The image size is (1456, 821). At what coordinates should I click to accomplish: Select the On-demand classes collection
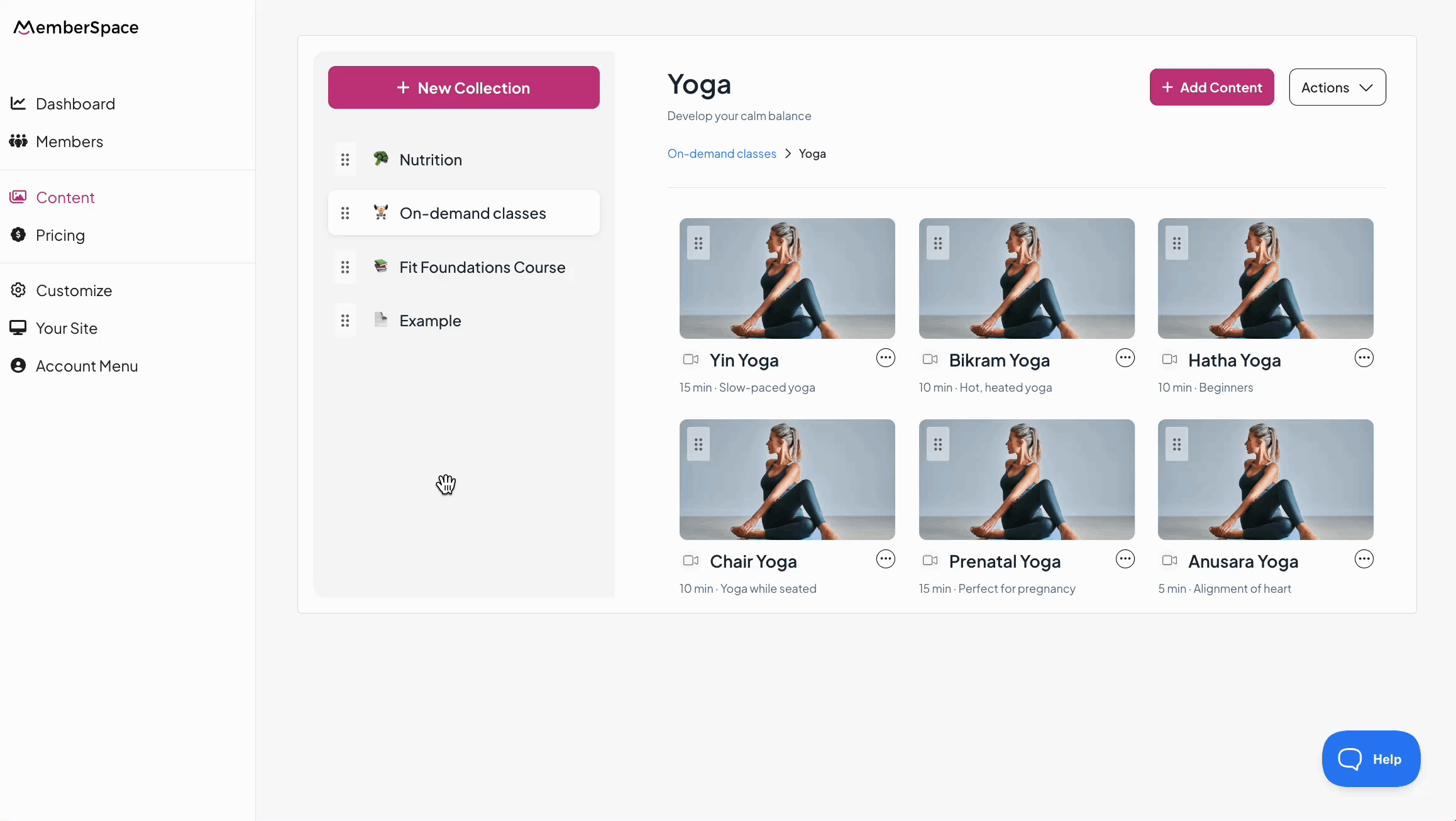(x=464, y=213)
